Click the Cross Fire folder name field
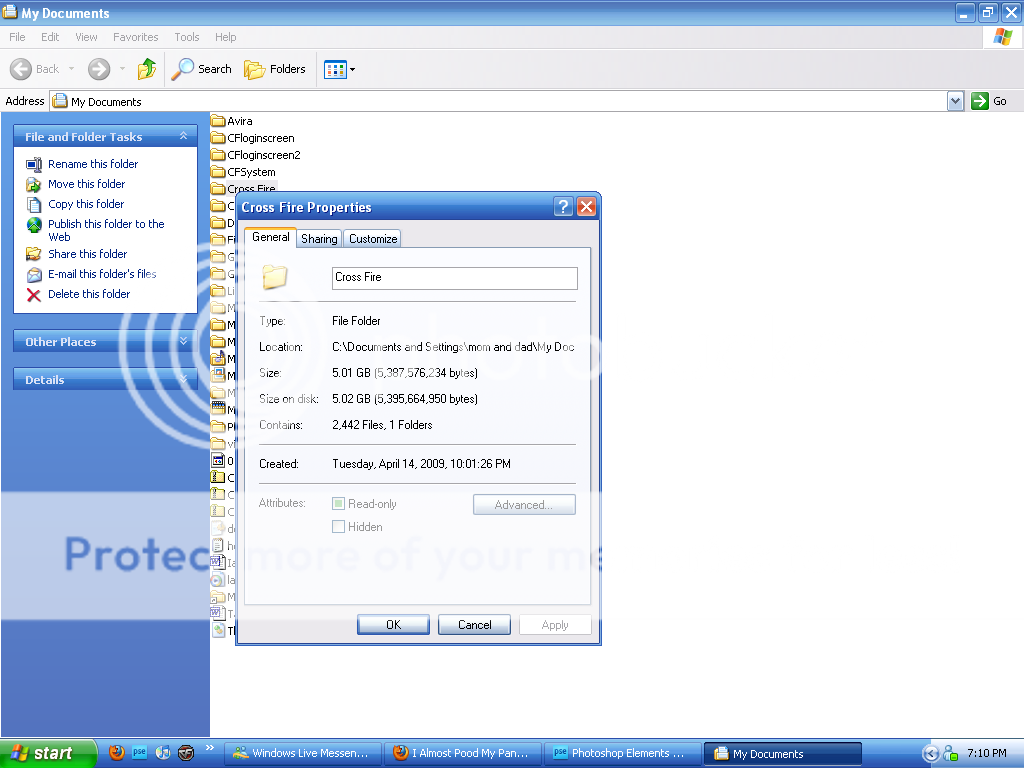Screen dimensions: 1024x768 pyautogui.click(x=454, y=277)
